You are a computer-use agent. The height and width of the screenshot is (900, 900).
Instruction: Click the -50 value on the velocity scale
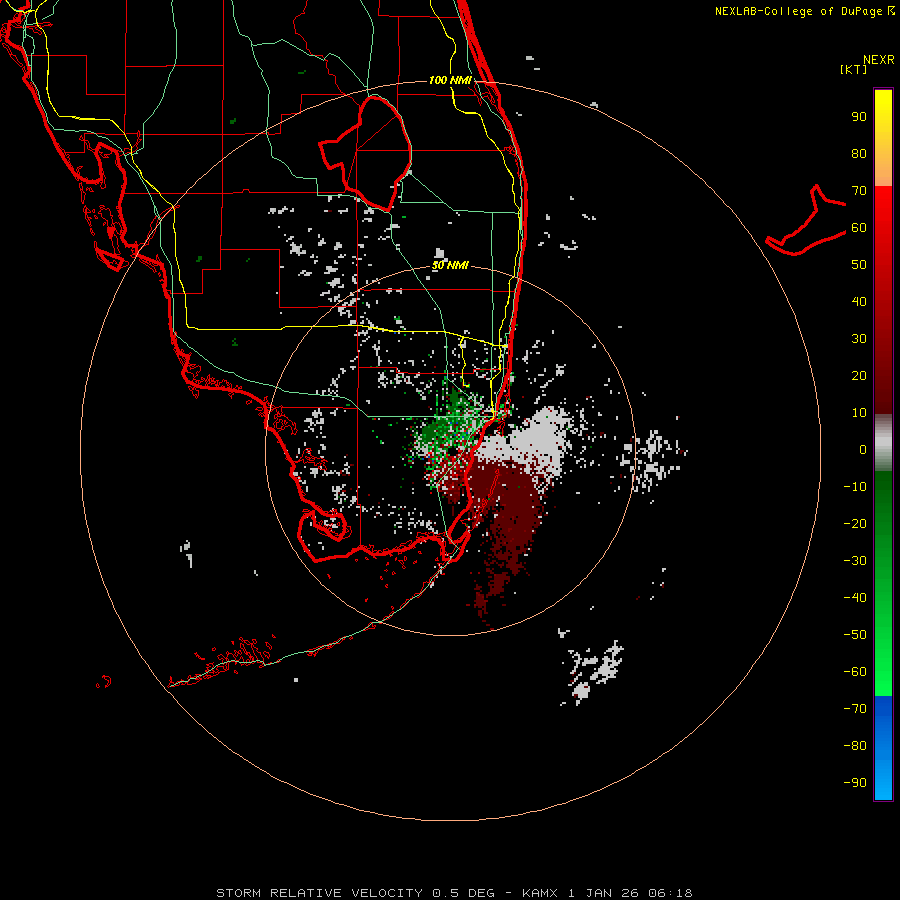click(855, 635)
